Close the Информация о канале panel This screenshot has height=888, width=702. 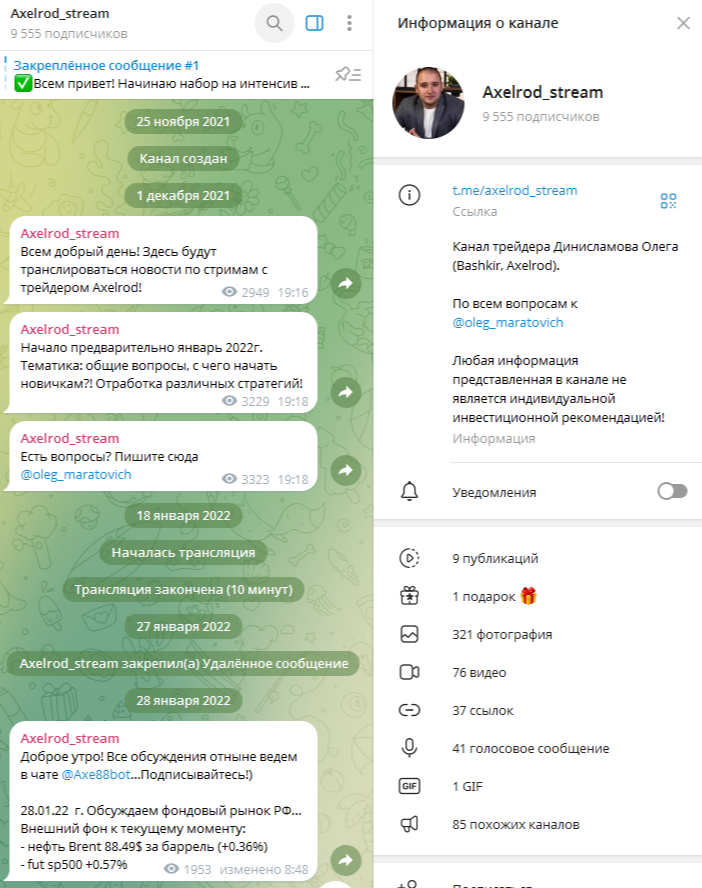click(683, 23)
